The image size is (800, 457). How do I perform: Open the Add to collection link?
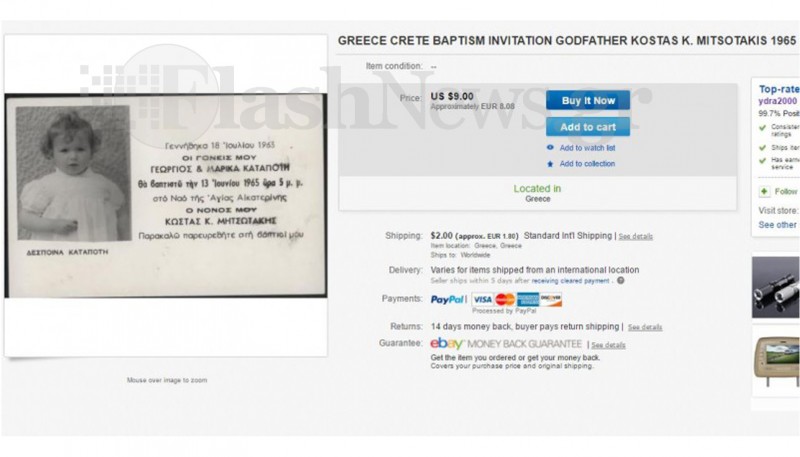(x=587, y=164)
